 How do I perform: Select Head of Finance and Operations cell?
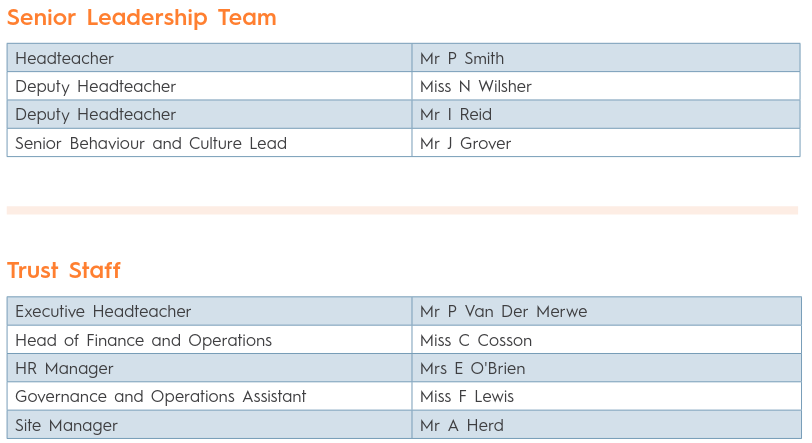[144, 340]
